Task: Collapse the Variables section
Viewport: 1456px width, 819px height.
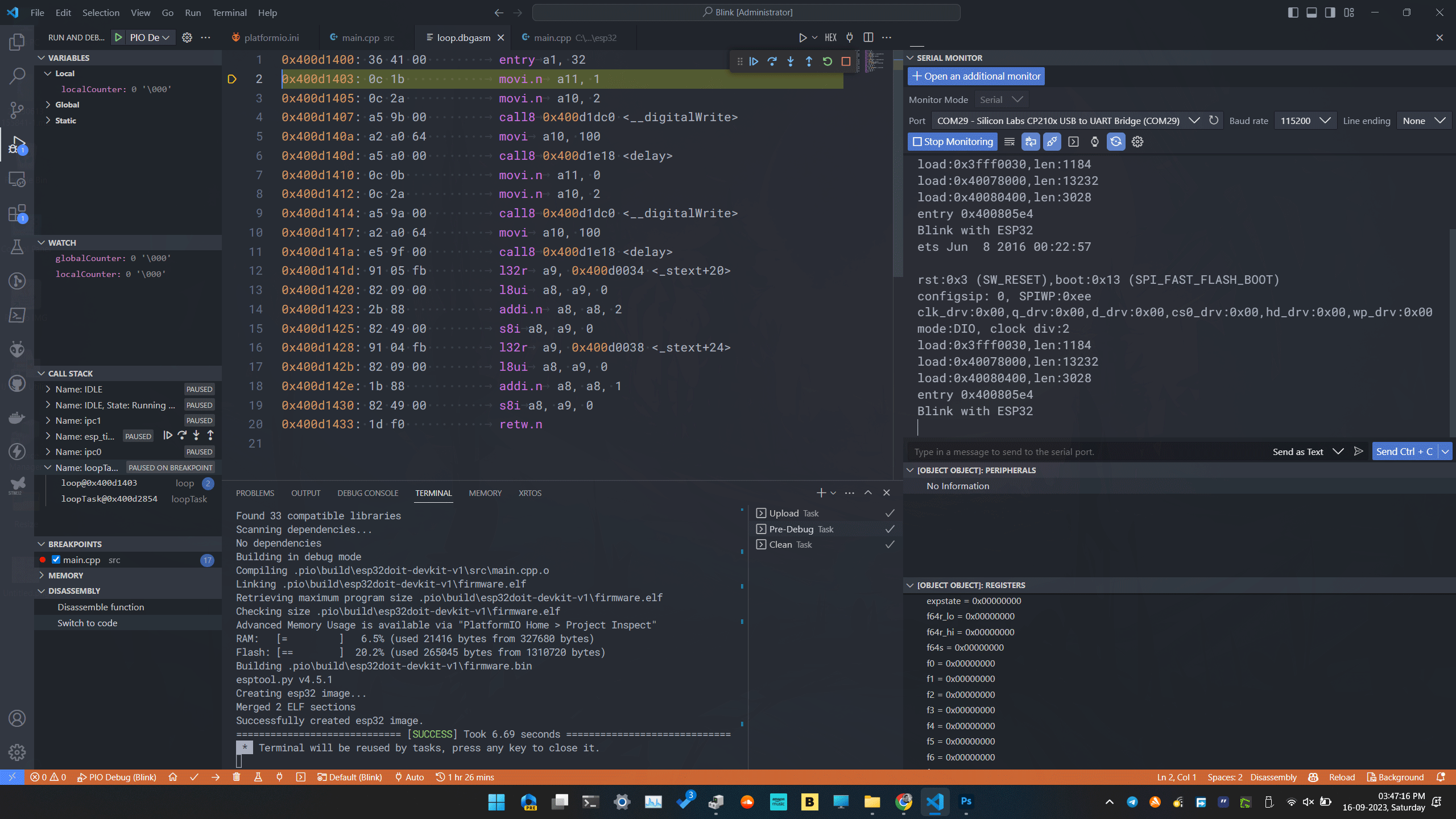Action: coord(128,58)
